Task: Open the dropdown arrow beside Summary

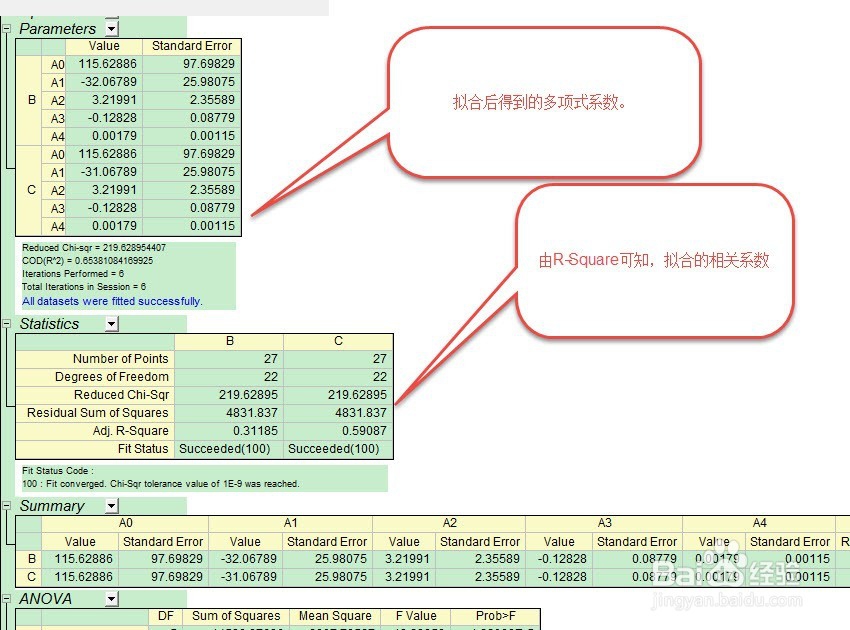Action: coord(112,506)
